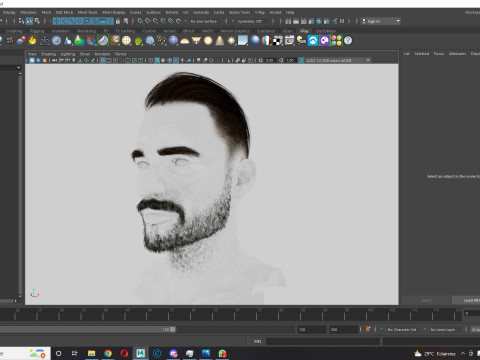This screenshot has width=480, height=360.
Task: Open No Character Set dropdown
Action: pyautogui.click(x=402, y=329)
